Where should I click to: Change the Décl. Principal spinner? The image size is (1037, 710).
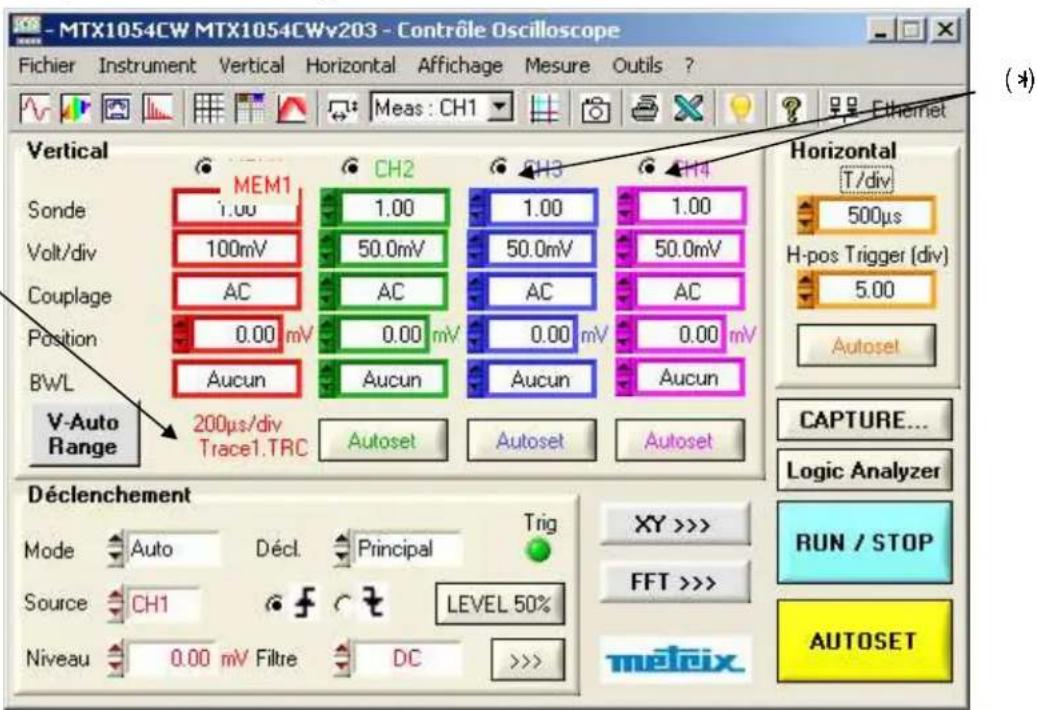(342, 549)
